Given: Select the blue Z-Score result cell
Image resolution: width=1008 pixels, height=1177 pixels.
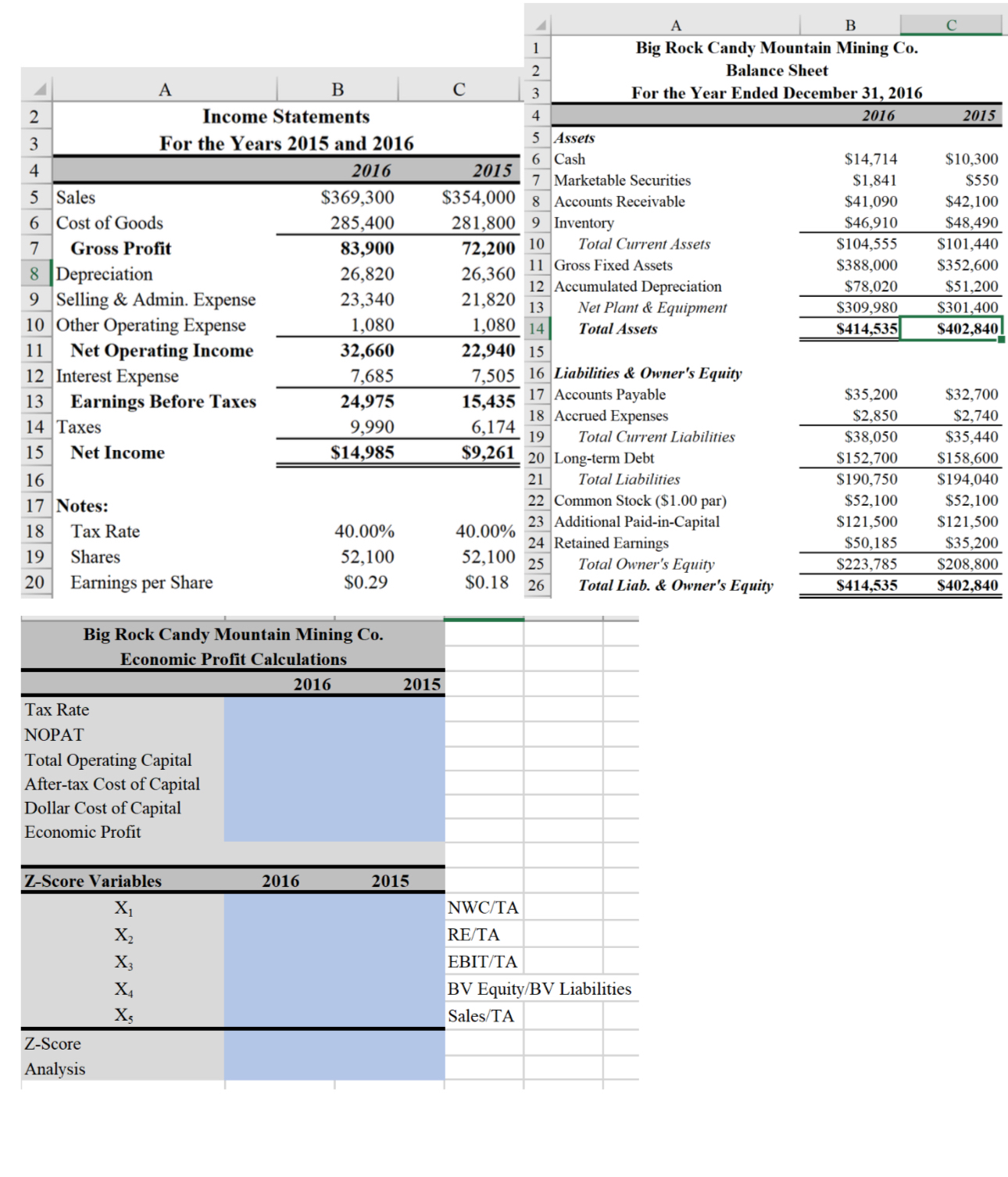Looking at the screenshot, I should pos(277,1043).
